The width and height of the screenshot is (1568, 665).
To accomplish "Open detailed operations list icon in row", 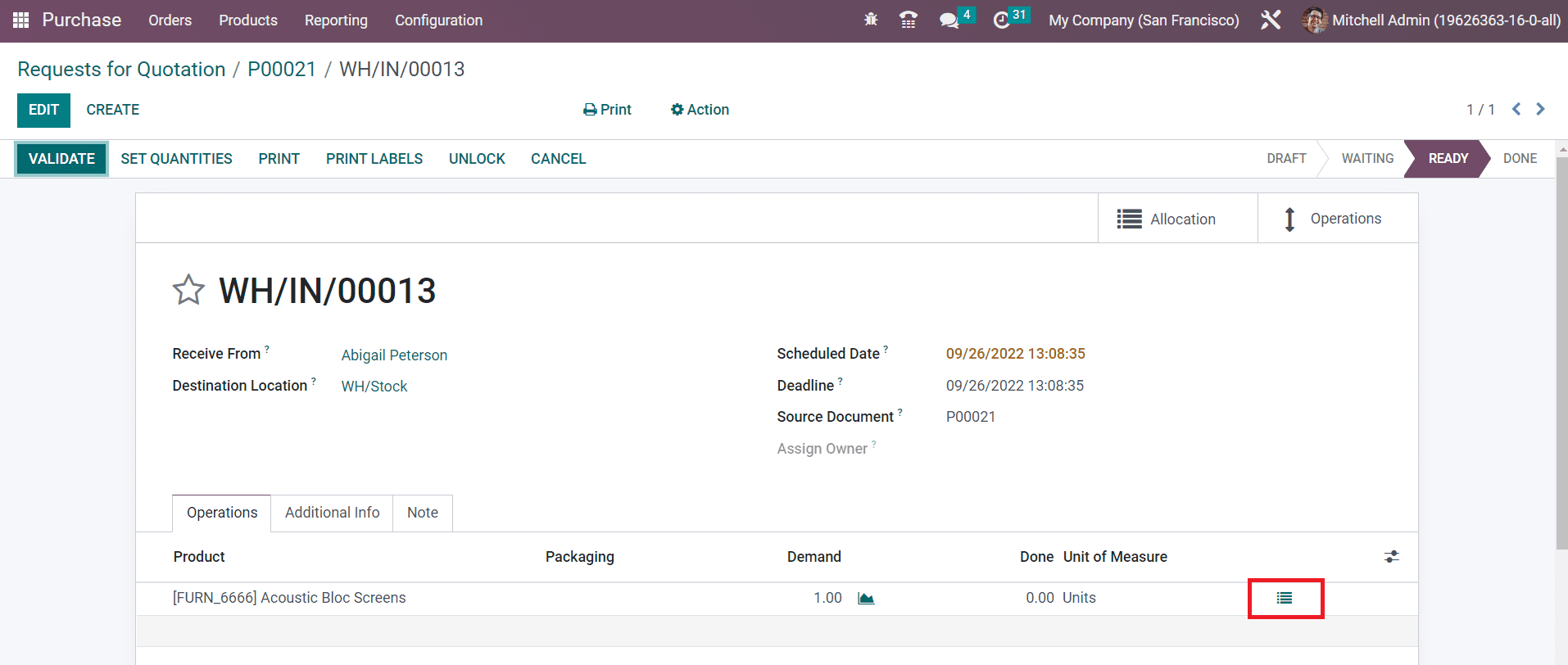I will click(x=1285, y=599).
